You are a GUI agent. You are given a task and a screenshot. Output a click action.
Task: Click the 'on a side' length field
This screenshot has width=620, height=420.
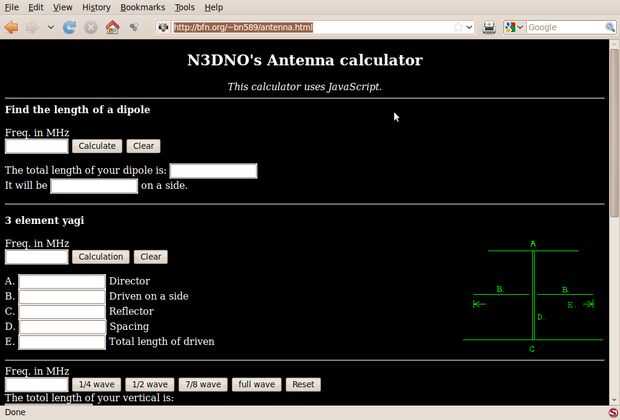coord(94,186)
